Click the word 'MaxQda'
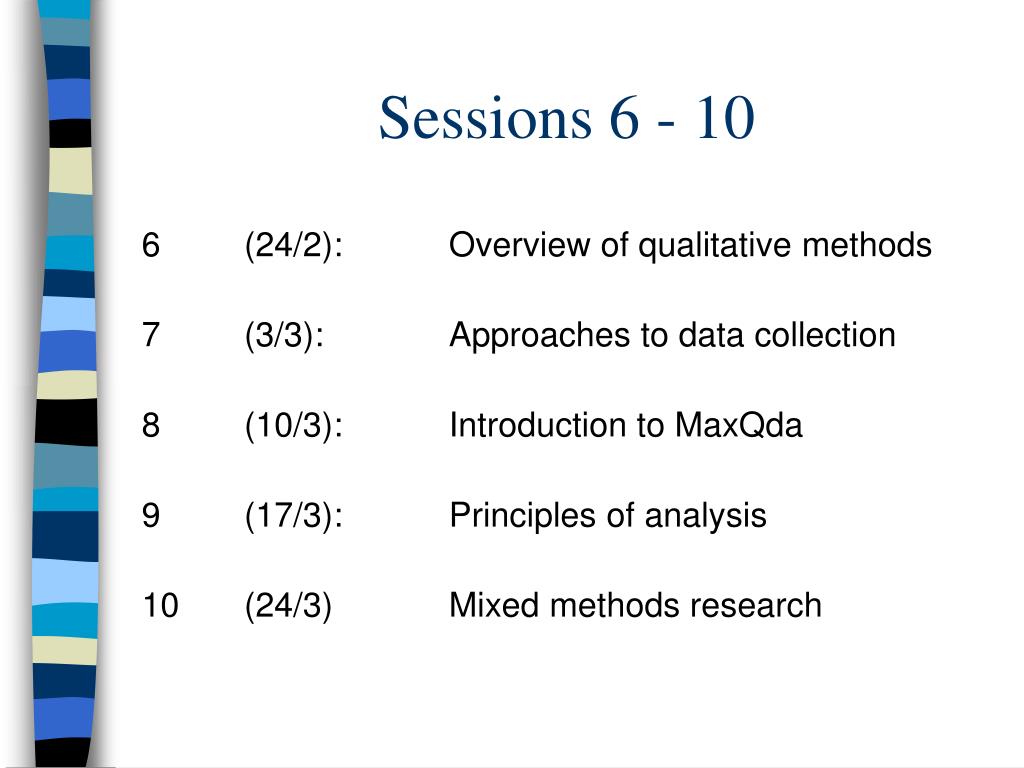The height and width of the screenshot is (768, 1024). coord(739,425)
